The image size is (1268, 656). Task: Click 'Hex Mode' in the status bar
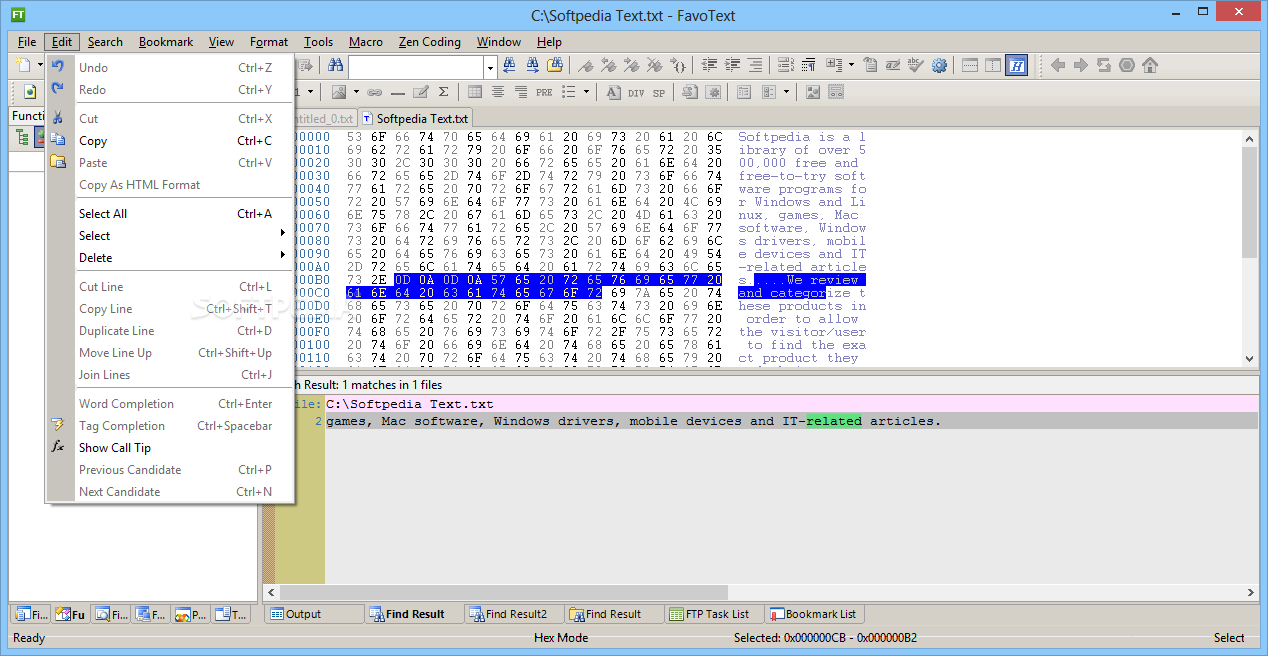(561, 638)
